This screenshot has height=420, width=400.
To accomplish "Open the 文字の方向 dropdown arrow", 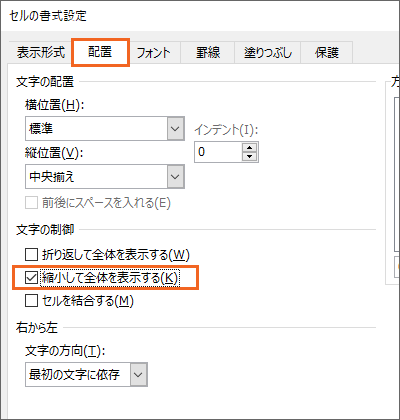I will click(x=138, y=375).
